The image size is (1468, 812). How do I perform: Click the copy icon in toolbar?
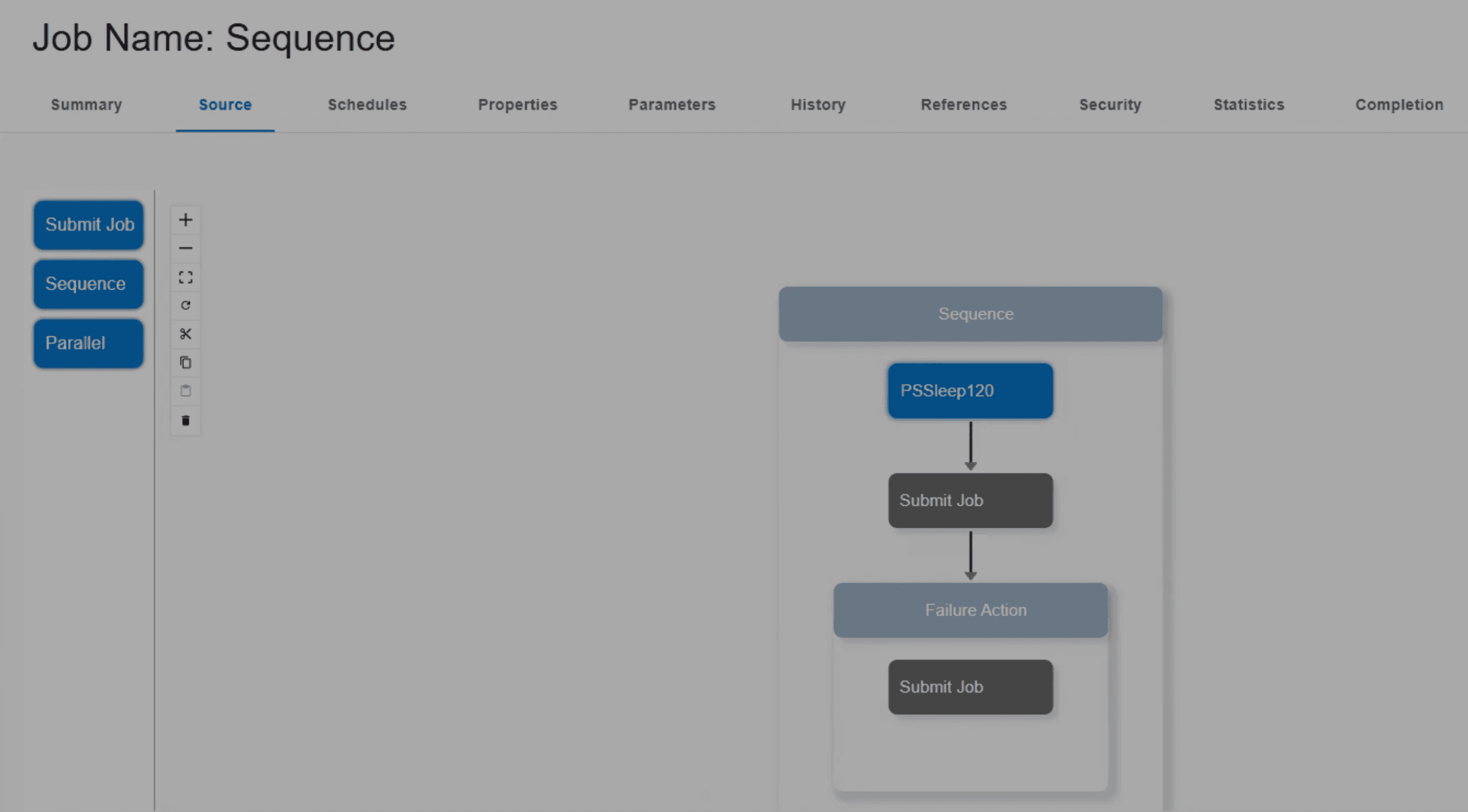coord(185,363)
